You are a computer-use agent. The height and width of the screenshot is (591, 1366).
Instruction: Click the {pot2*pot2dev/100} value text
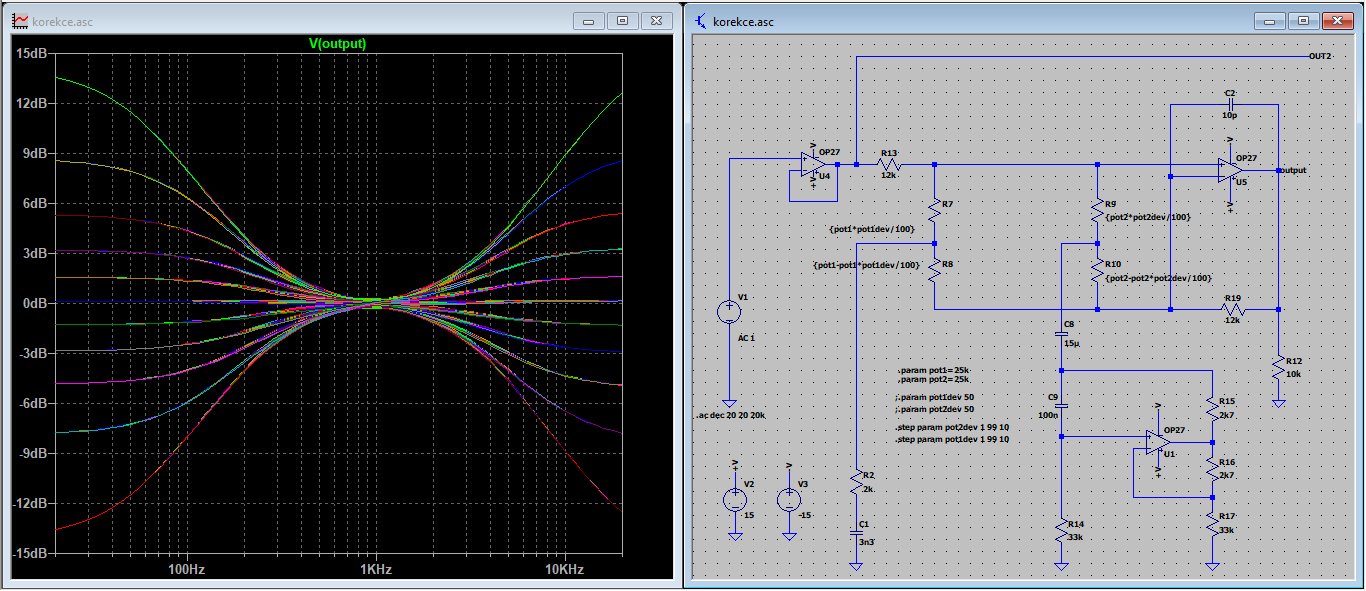tap(1147, 216)
